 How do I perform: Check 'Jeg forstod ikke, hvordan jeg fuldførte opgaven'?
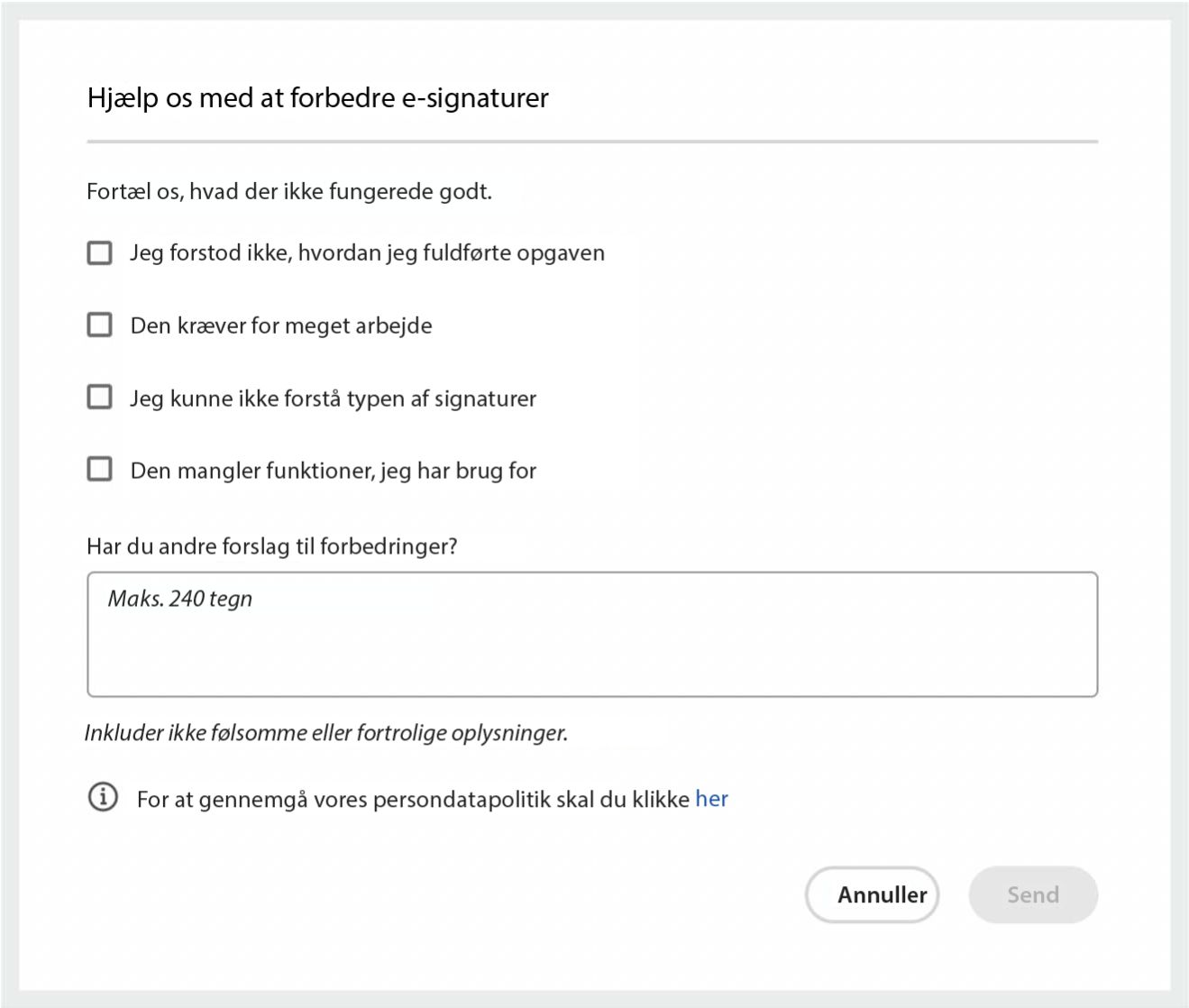98,252
